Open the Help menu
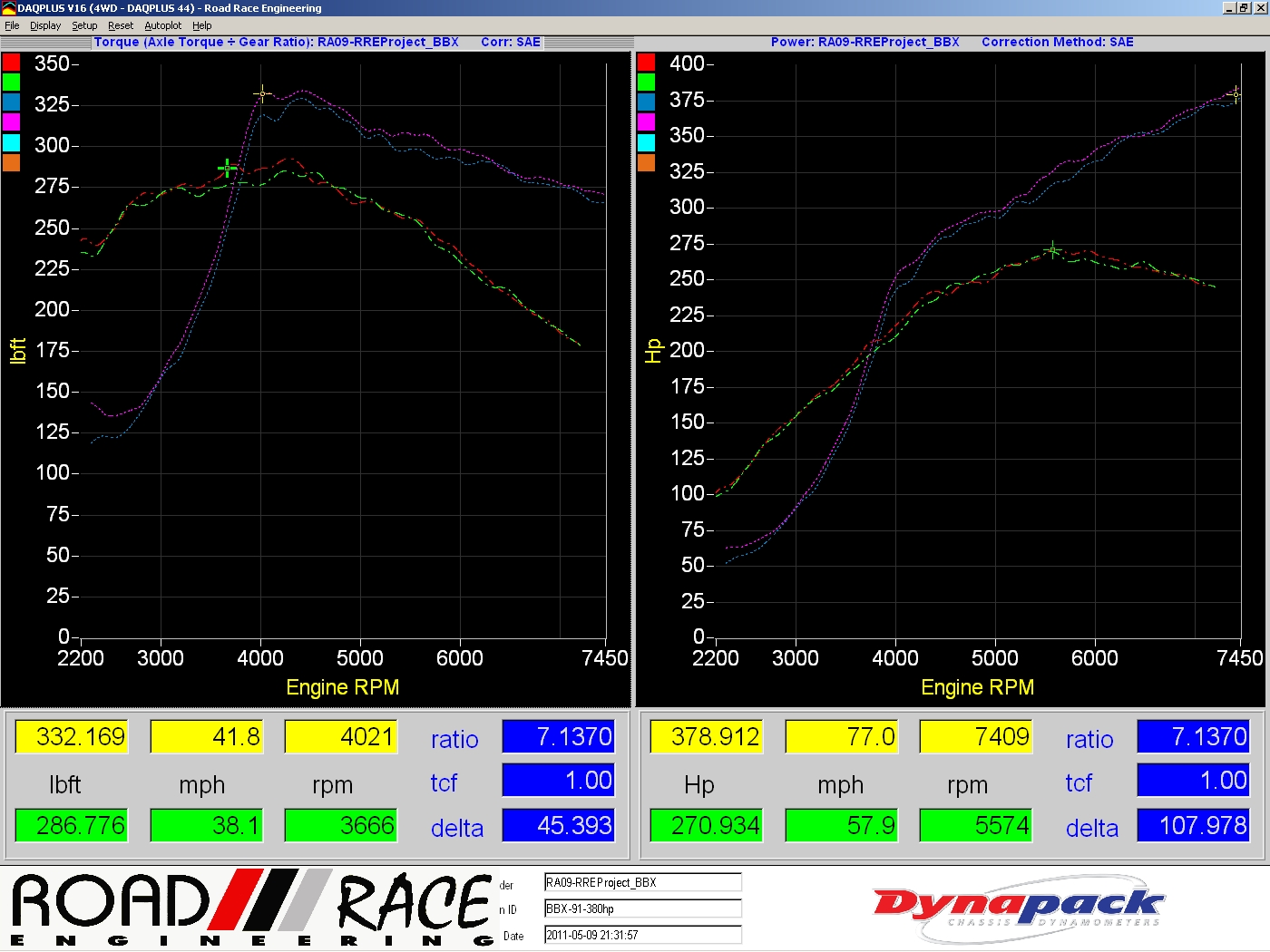 pos(202,25)
